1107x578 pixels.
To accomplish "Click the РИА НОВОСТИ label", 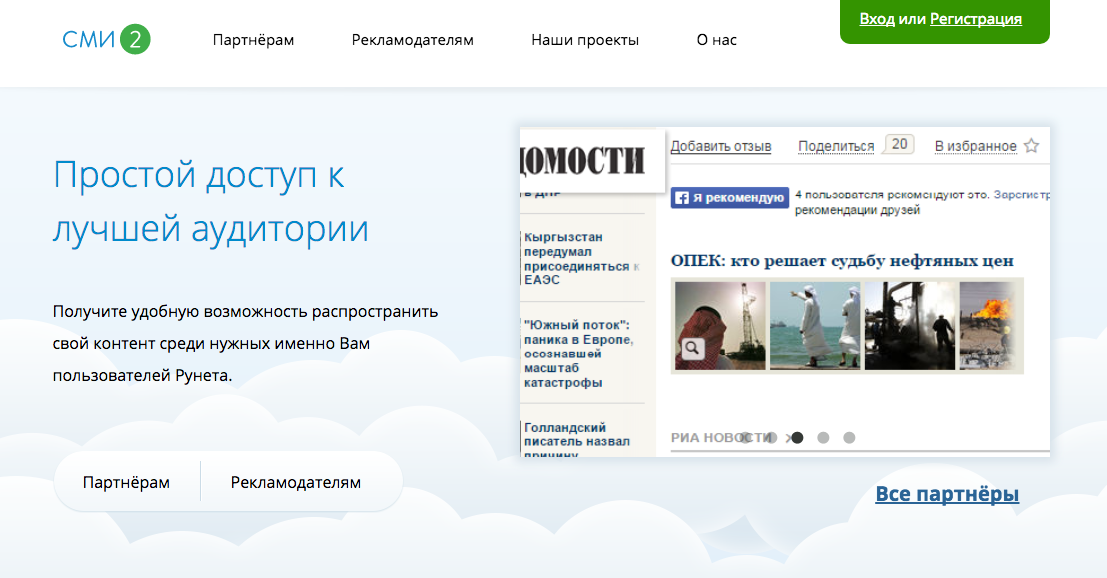I will pyautogui.click(x=721, y=438).
